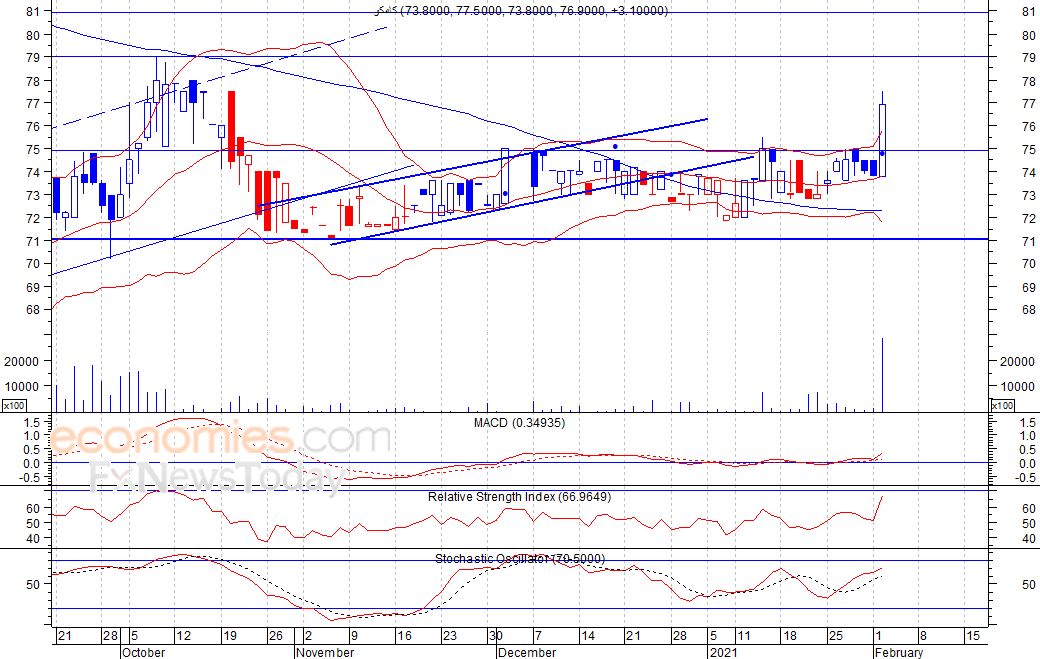Select the Relative Strength Index (66.9649) label

pos(519,497)
